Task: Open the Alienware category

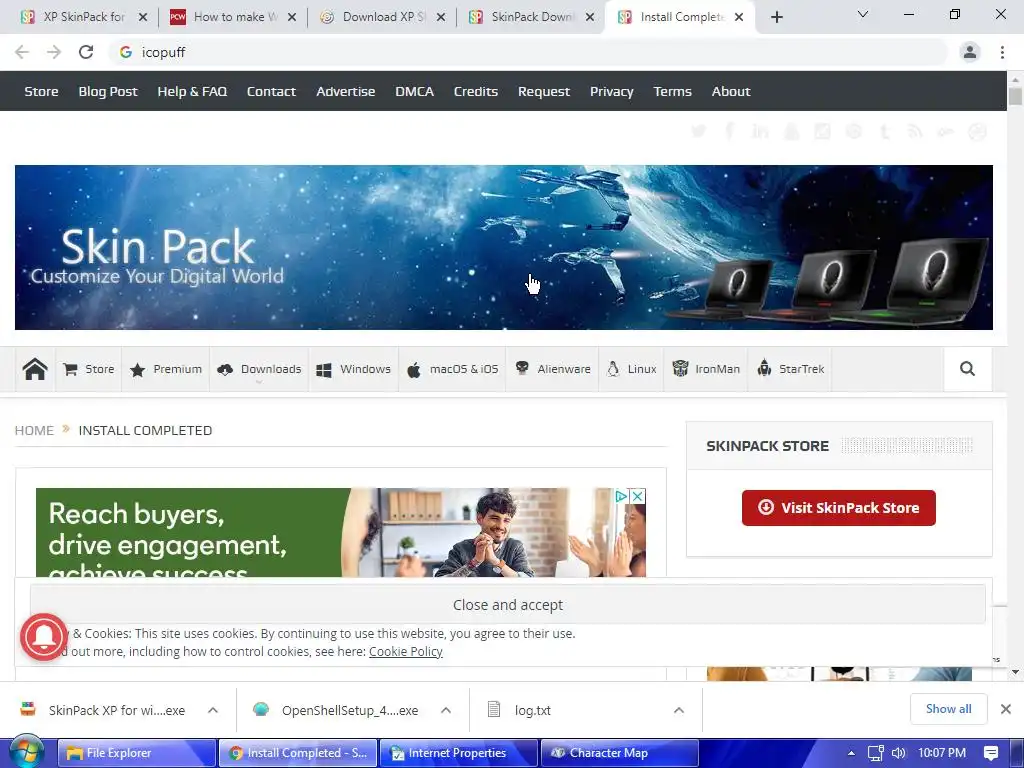Action: click(x=552, y=370)
